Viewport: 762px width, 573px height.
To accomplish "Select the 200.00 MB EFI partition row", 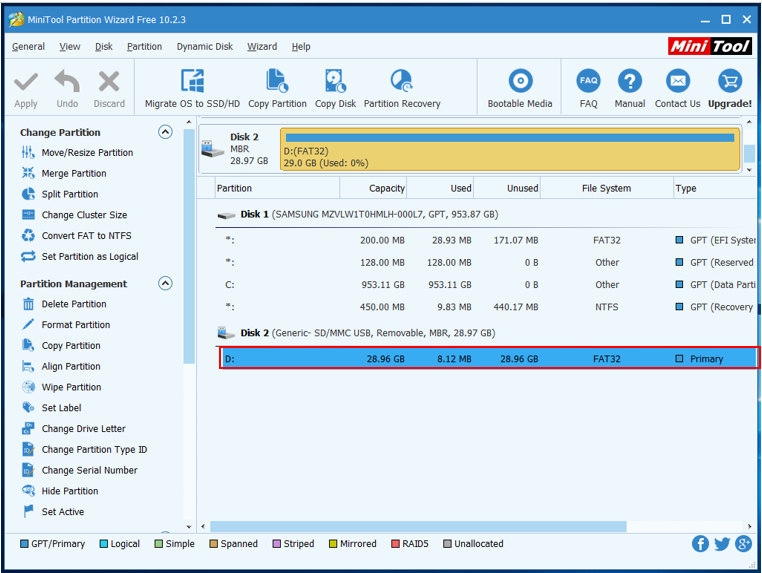I will click(x=486, y=240).
